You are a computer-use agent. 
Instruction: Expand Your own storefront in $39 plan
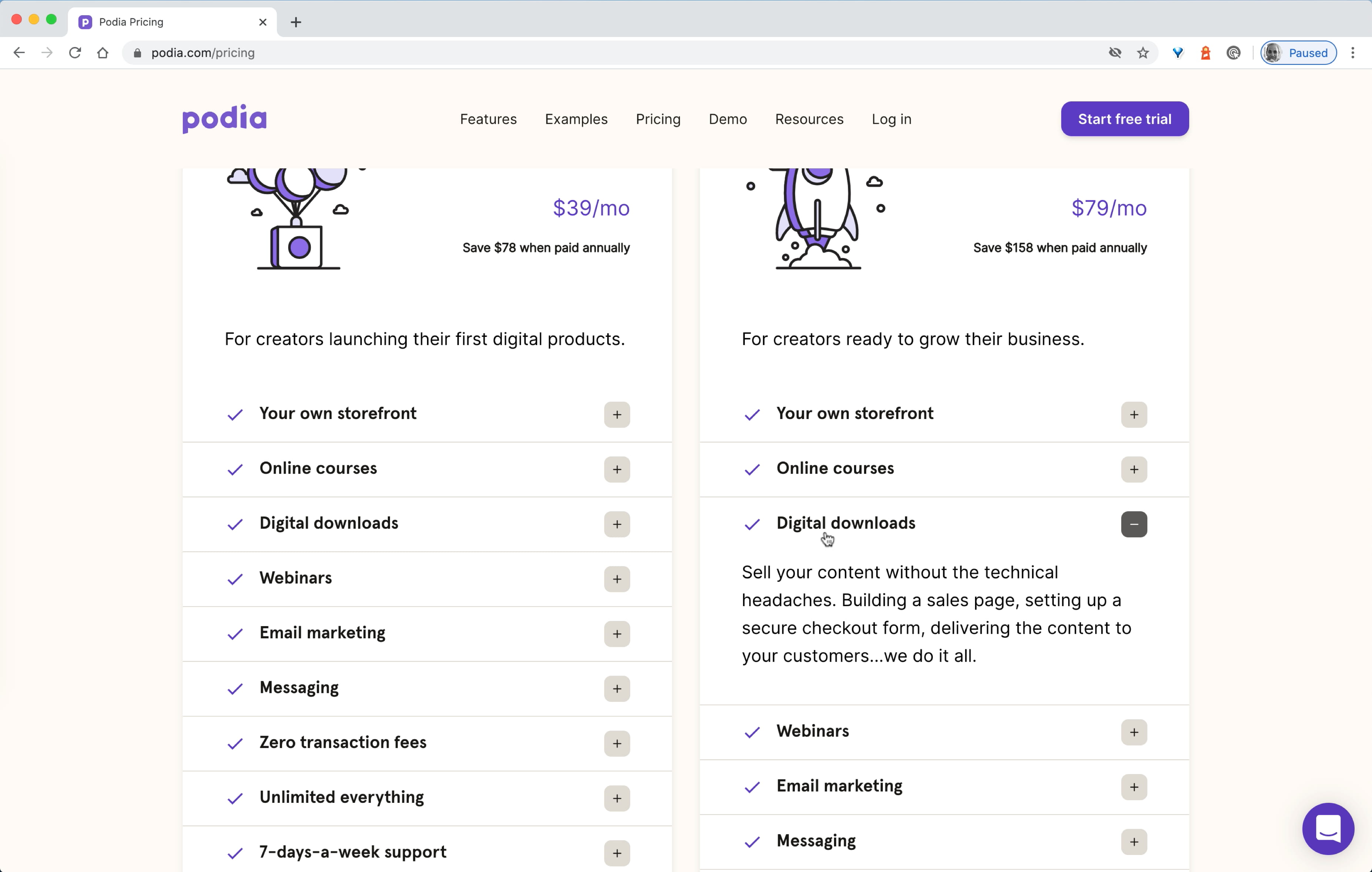click(x=616, y=414)
